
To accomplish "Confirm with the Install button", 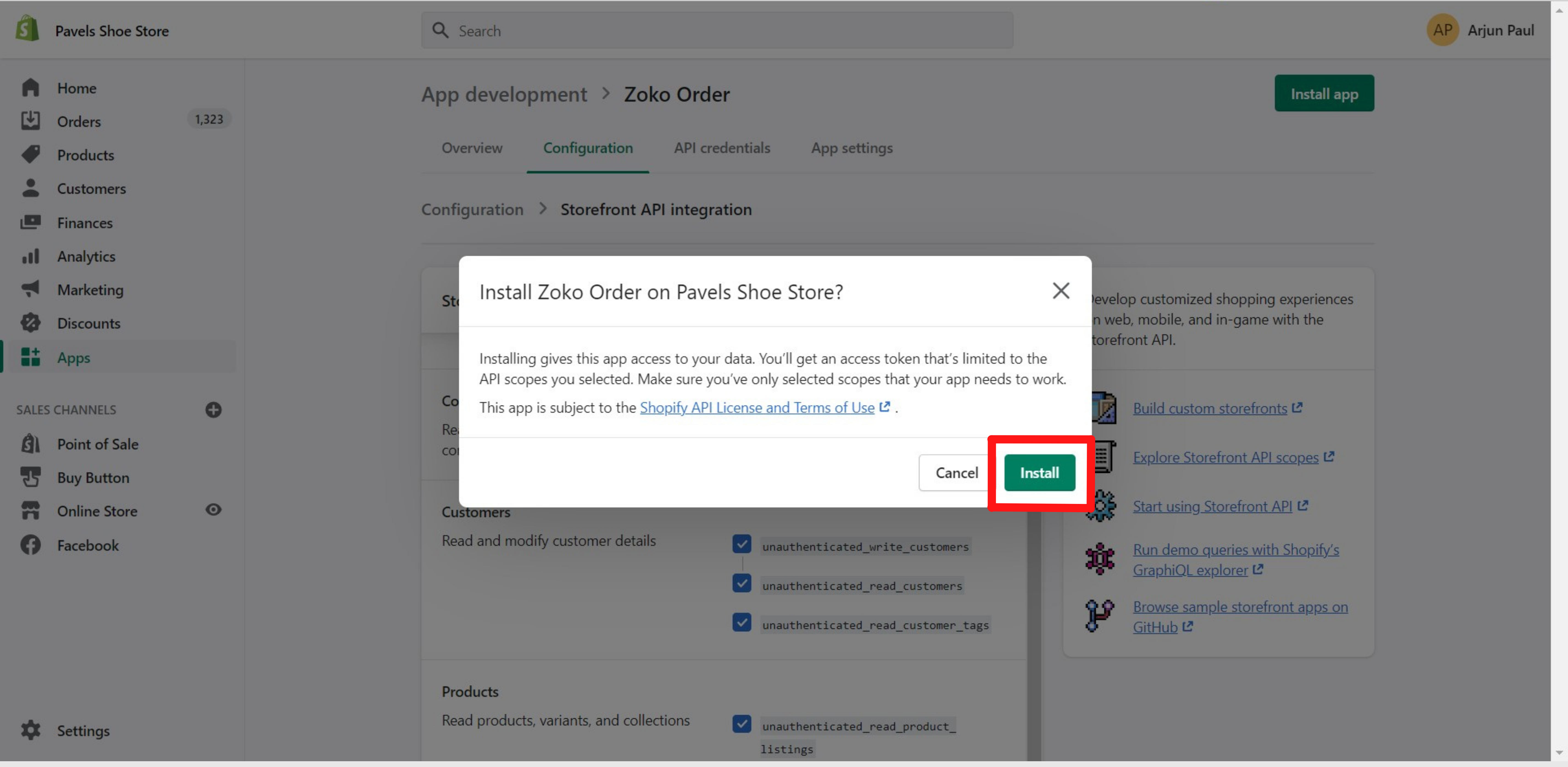I will coord(1039,472).
